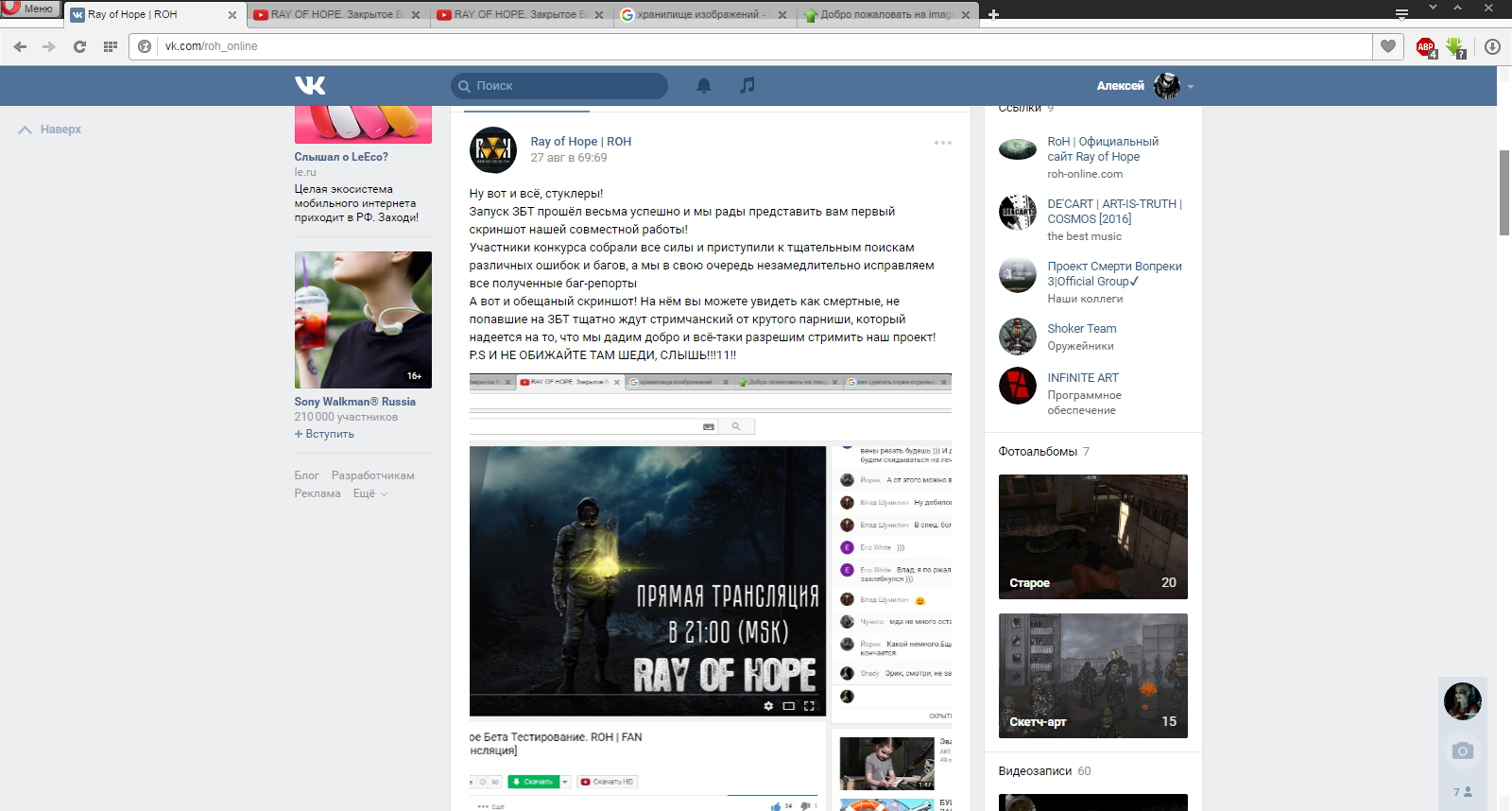Go back to previous page

20,46
